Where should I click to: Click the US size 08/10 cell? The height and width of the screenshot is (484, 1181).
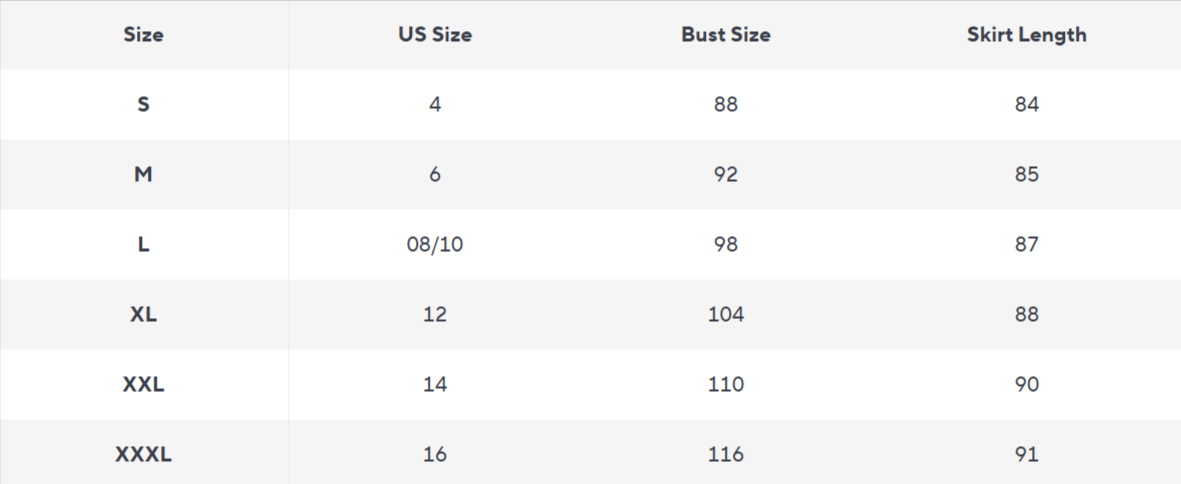(x=435, y=244)
